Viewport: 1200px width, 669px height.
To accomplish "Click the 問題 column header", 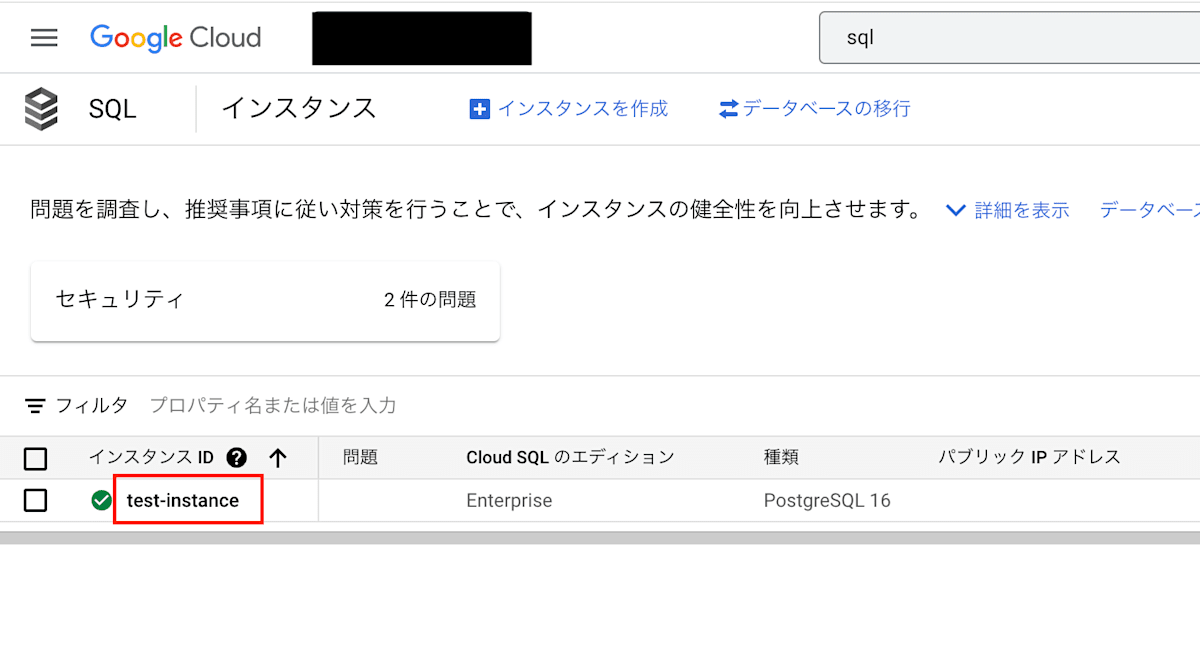I will click(360, 458).
